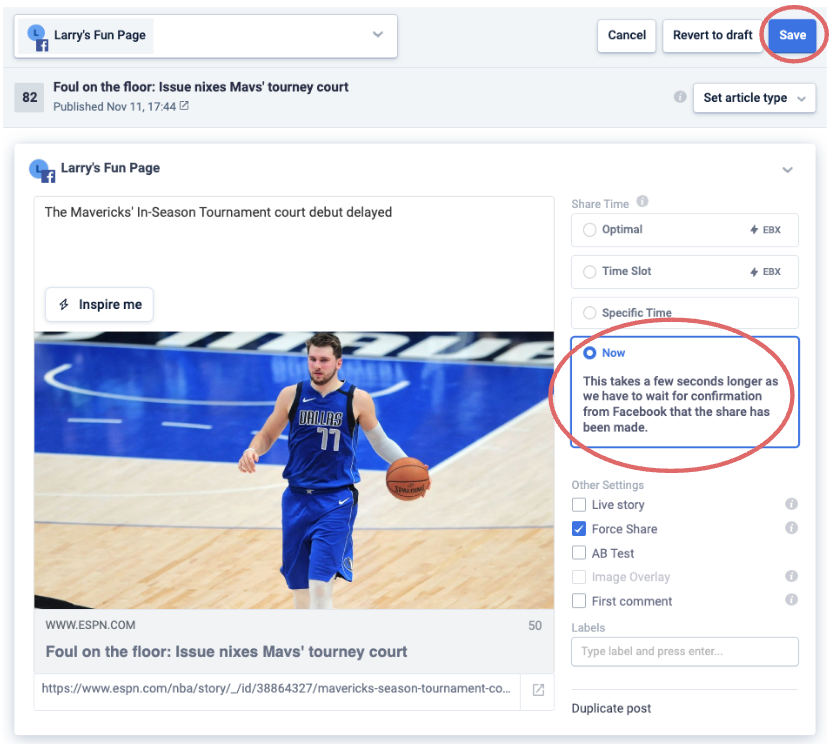The width and height of the screenshot is (832, 747).
Task: Tick the AB Test checkbox
Action: tap(579, 553)
